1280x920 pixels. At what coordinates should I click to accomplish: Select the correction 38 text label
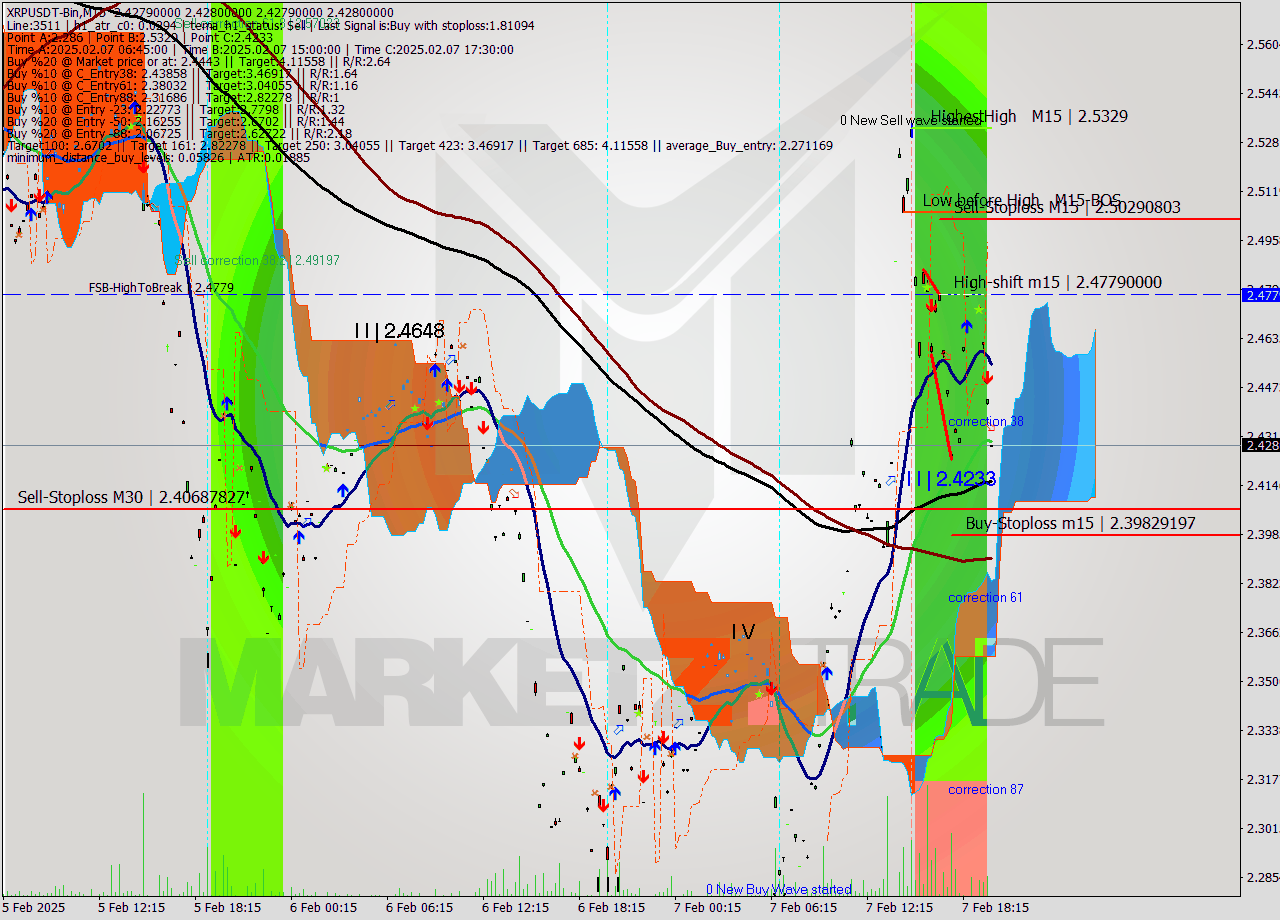click(988, 421)
